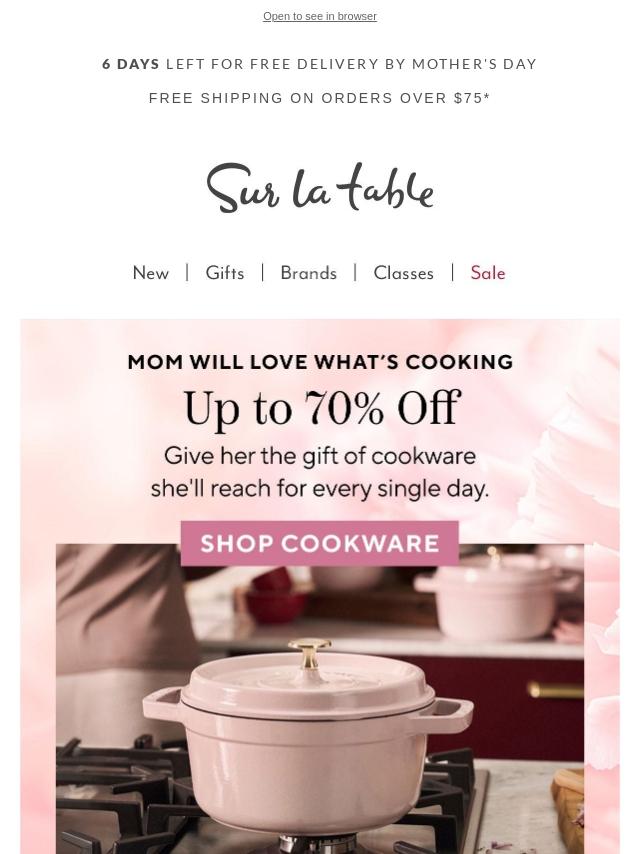Click the gift of cookware description text
640x854 pixels.
(320, 472)
